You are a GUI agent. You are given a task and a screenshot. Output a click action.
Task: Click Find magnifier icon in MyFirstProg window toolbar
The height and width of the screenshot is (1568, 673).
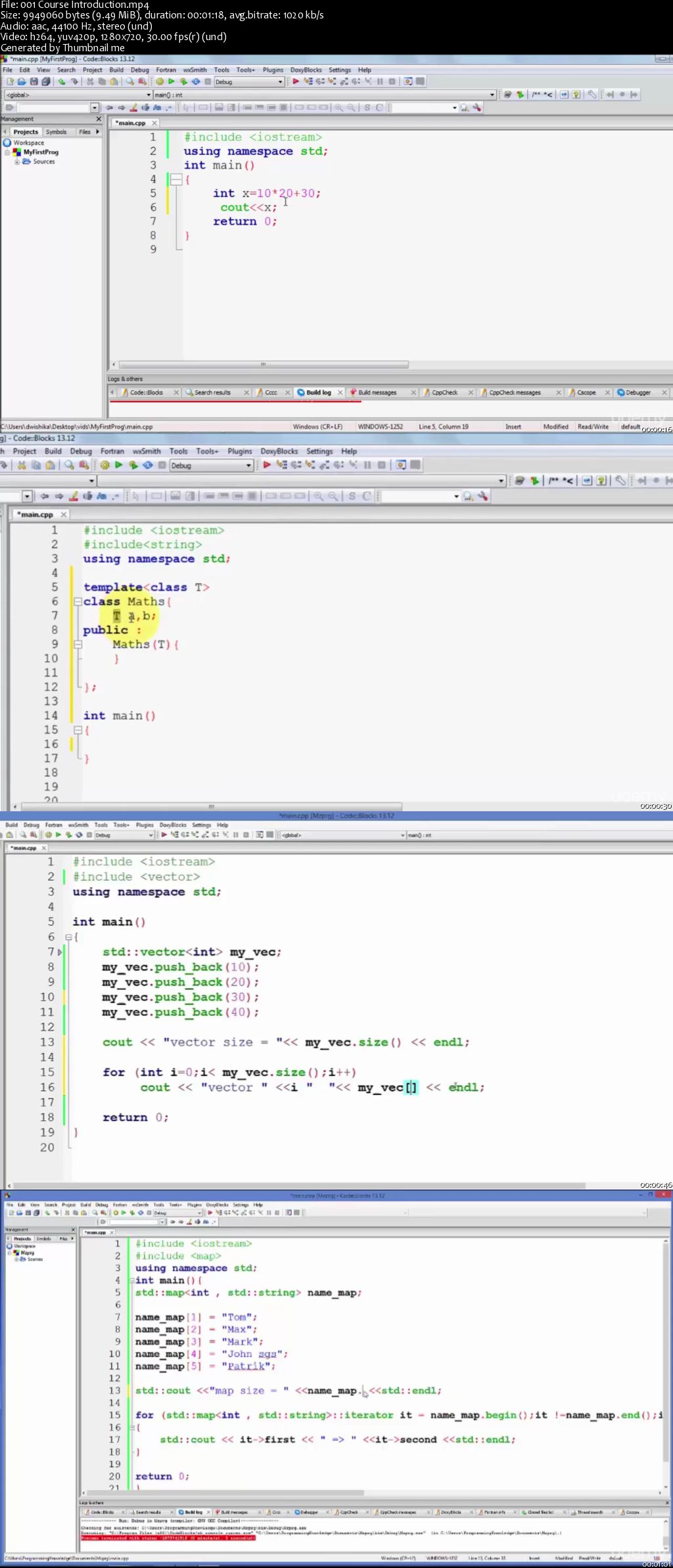coord(130,81)
